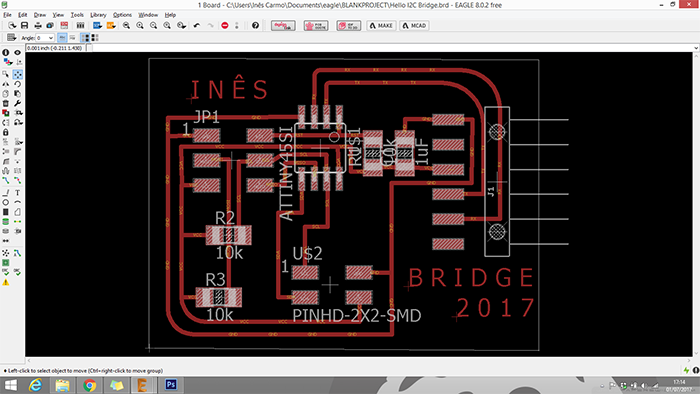Click the zoom out magnifier
The height and width of the screenshot is (394, 700).
coord(153,25)
